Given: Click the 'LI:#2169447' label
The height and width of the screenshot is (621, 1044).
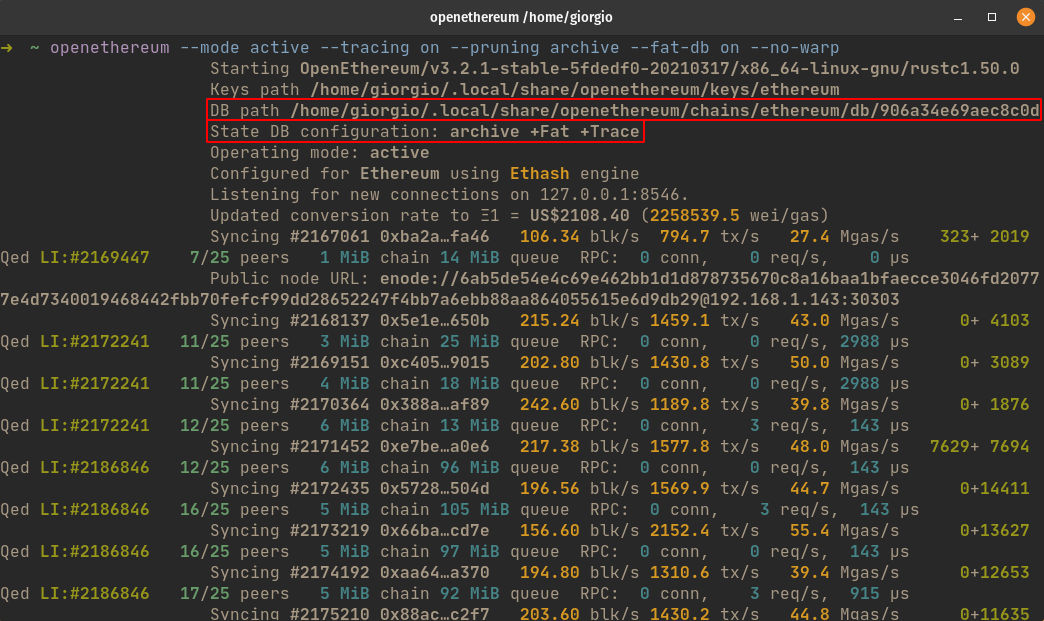Looking at the screenshot, I should pyautogui.click(x=95, y=258).
